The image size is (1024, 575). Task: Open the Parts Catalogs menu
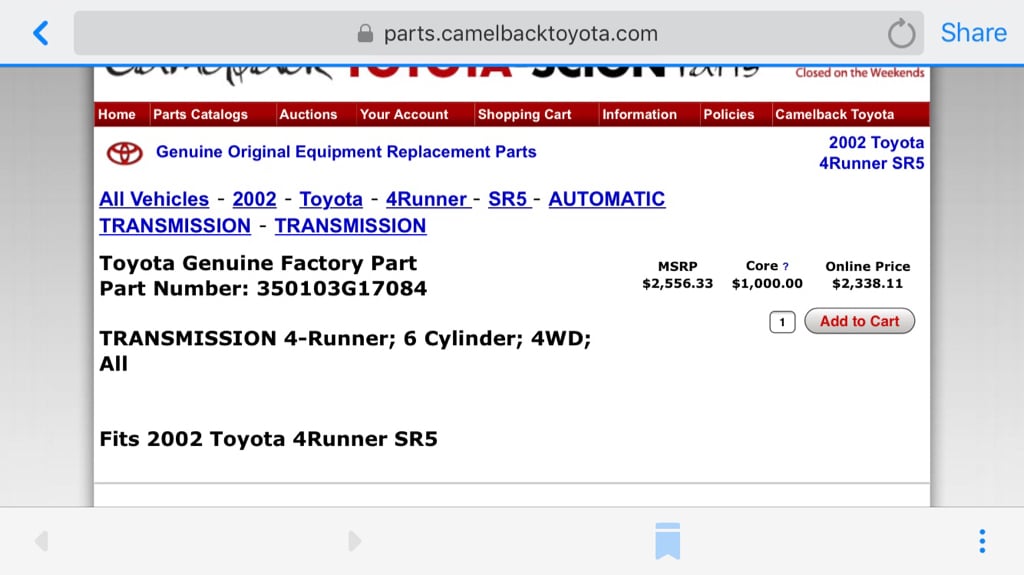tap(200, 114)
